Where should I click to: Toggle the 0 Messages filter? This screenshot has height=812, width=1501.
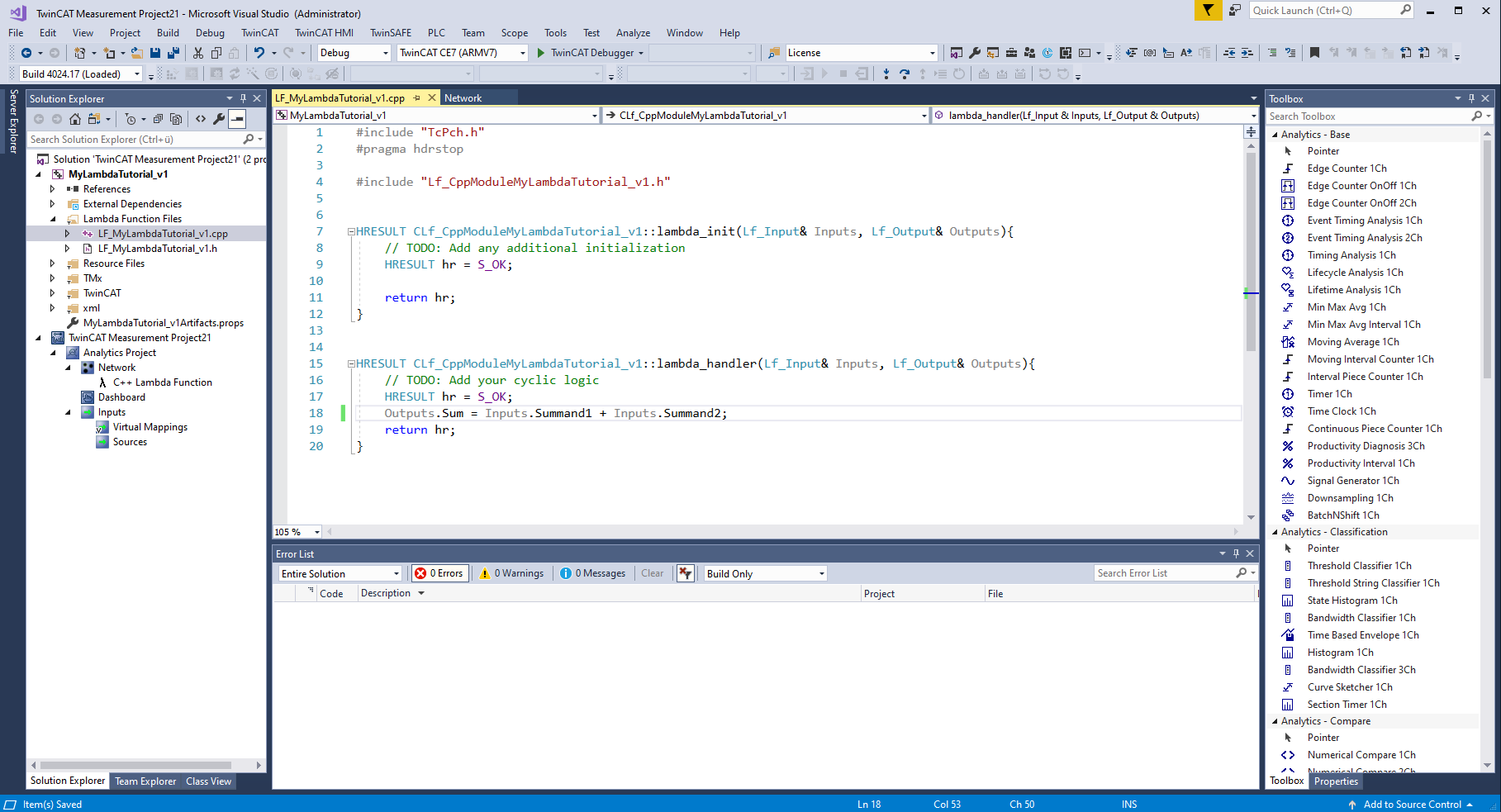click(593, 573)
